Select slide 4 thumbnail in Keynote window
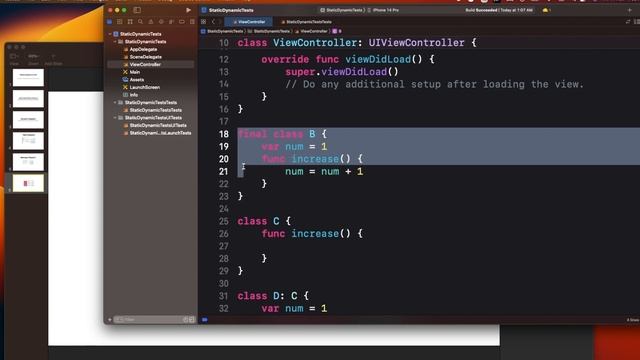Screen dimensions: 640x360 point(28,141)
